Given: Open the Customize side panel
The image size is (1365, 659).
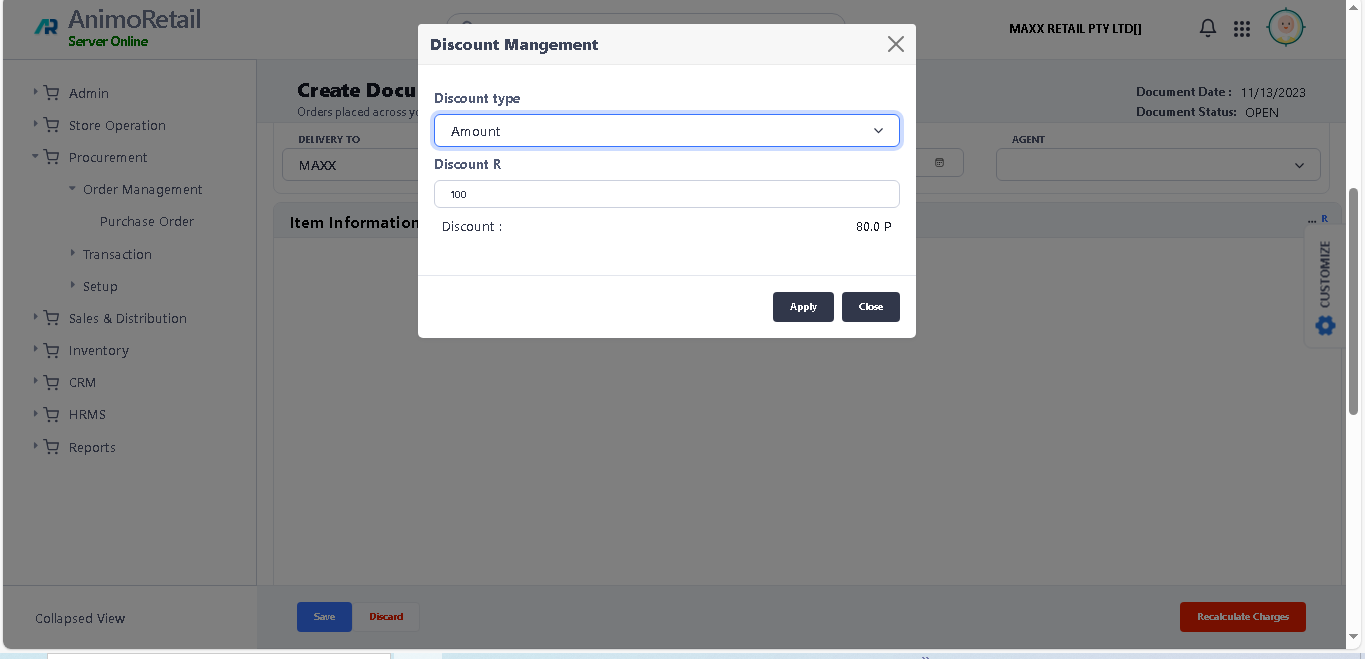Looking at the screenshot, I should pyautogui.click(x=1324, y=274).
